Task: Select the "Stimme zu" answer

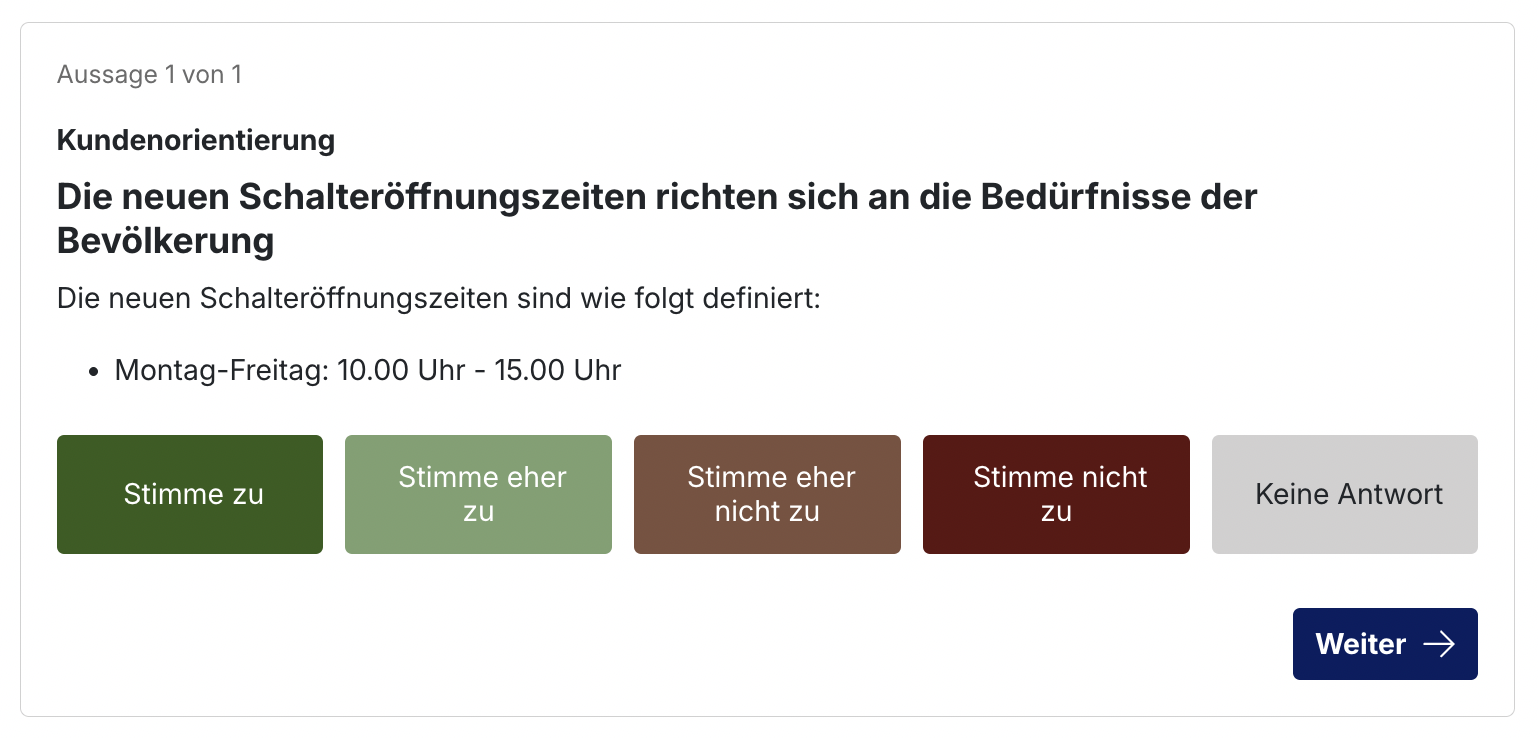Action: [x=190, y=494]
